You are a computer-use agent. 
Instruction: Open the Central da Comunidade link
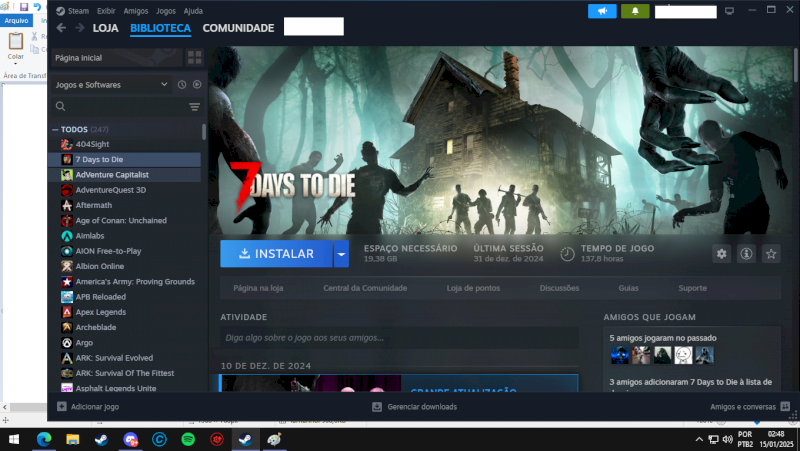(365, 288)
